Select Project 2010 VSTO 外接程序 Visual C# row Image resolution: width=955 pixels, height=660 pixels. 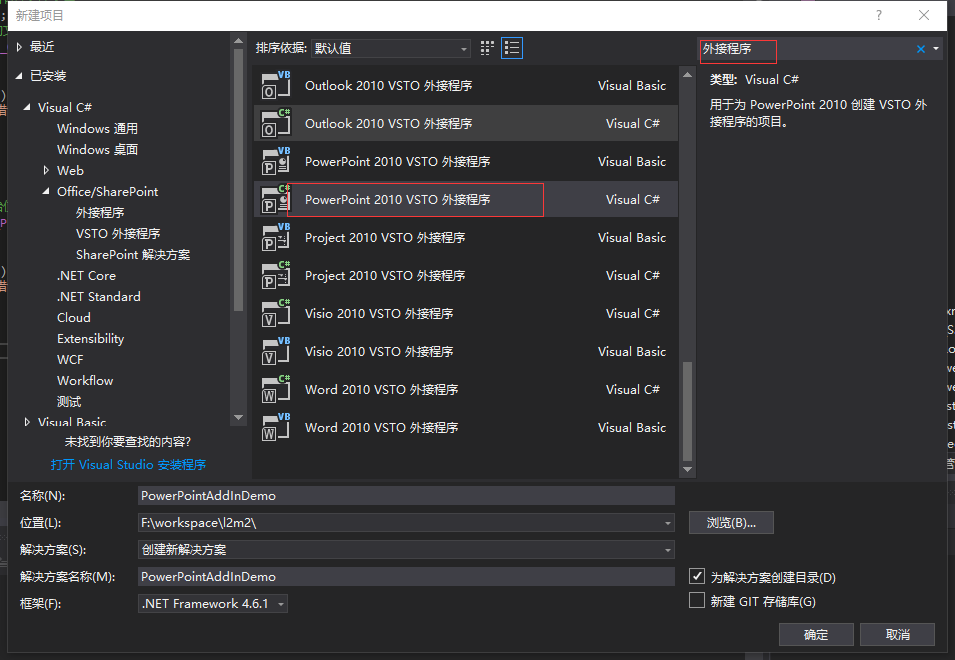click(465, 275)
